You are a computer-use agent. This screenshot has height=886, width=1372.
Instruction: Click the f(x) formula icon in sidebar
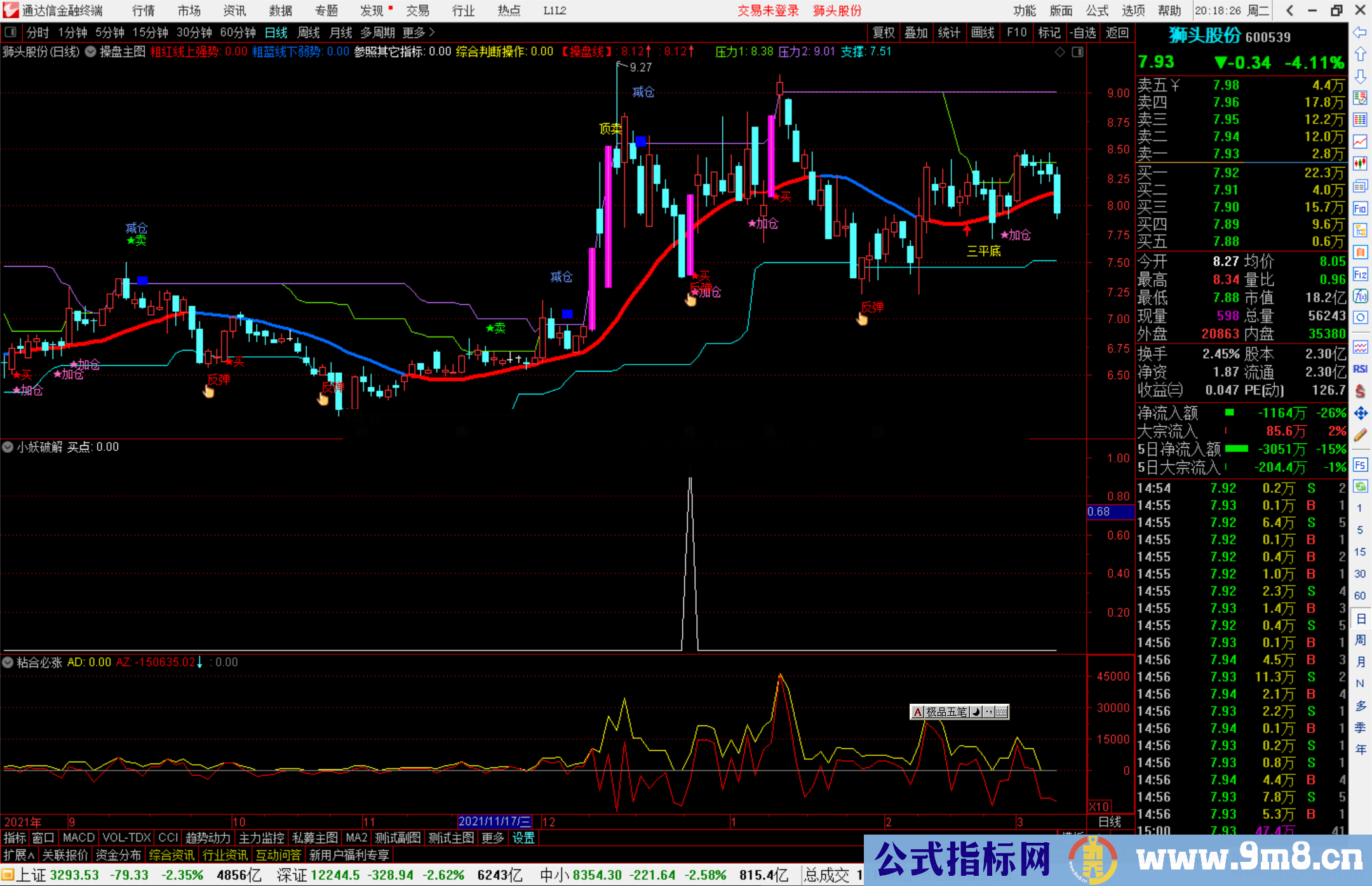(x=1360, y=296)
